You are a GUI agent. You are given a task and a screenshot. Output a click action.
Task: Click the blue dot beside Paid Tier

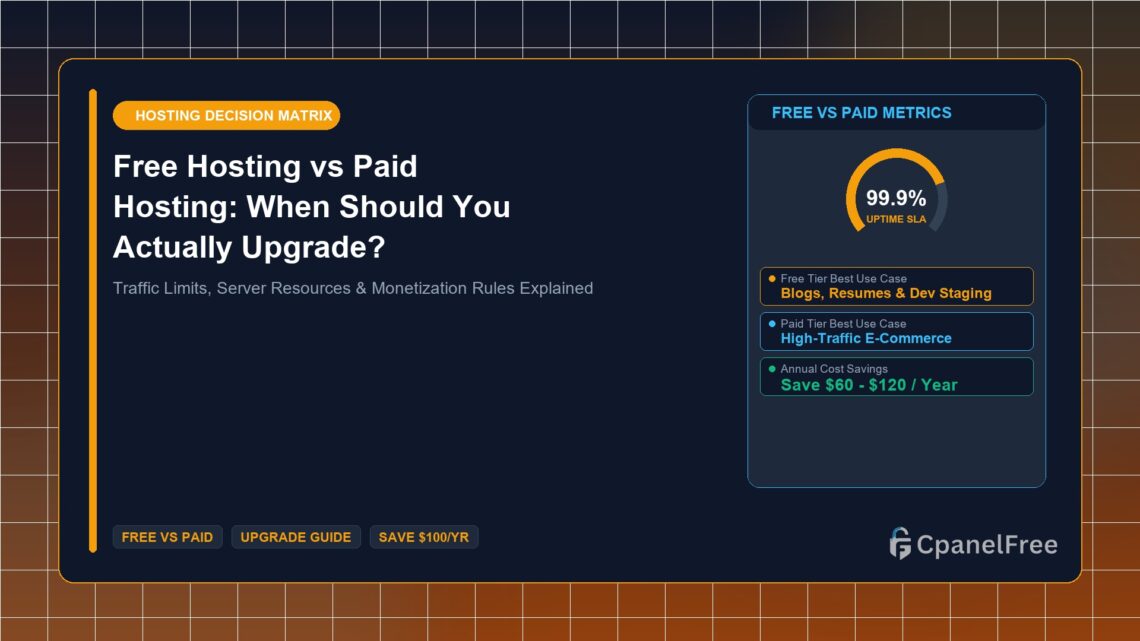click(x=772, y=323)
